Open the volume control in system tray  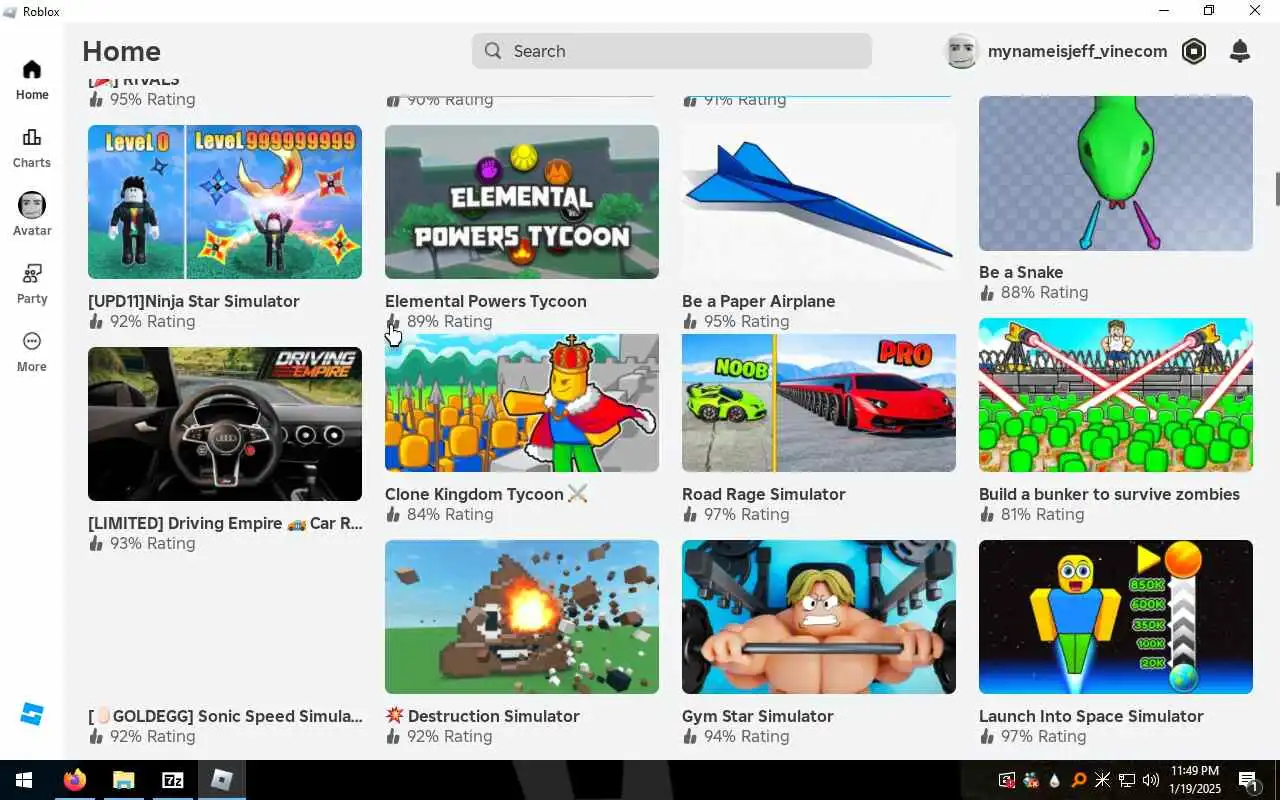tap(1150, 780)
